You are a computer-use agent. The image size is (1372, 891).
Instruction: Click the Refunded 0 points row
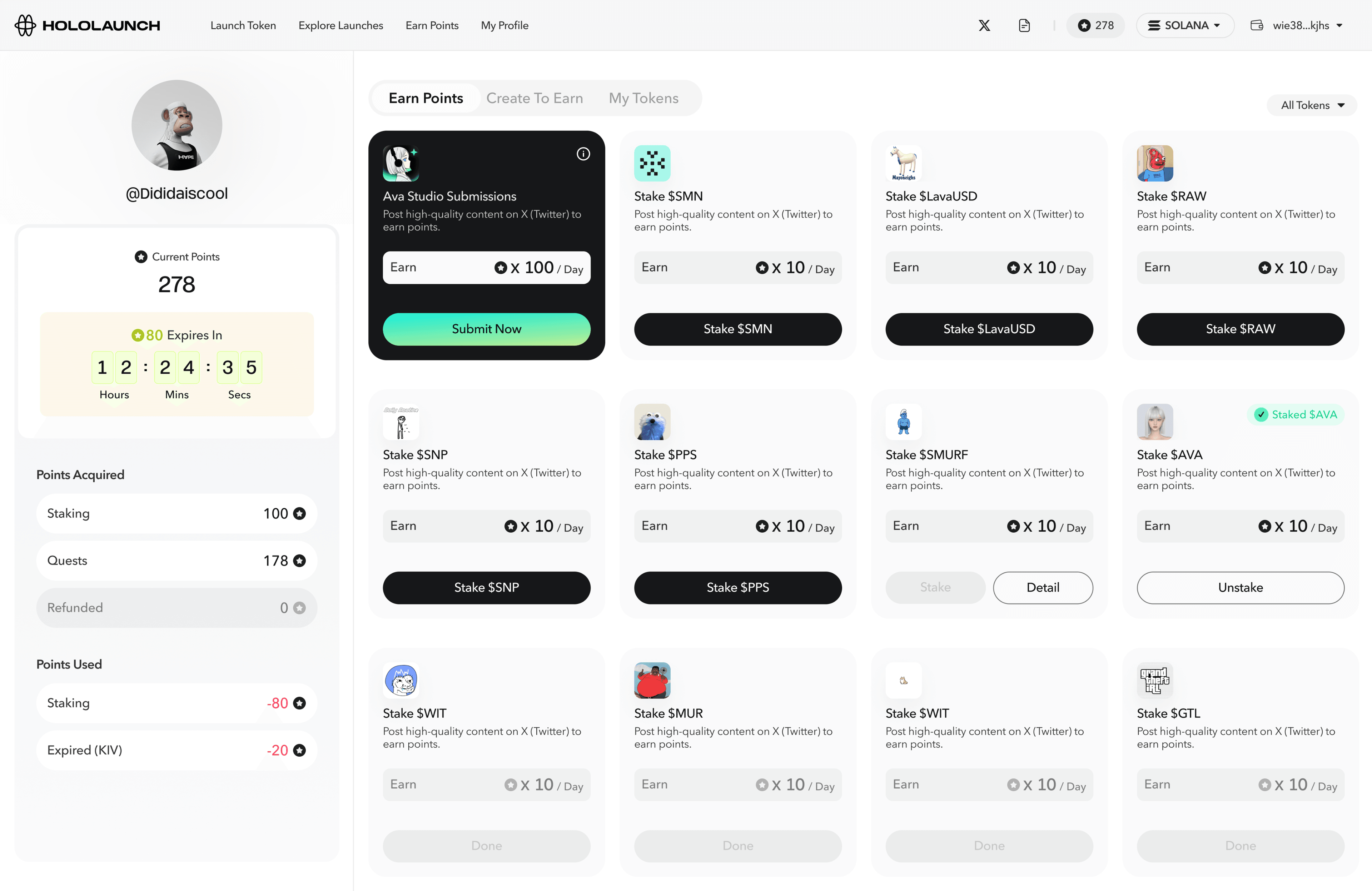pyautogui.click(x=177, y=608)
